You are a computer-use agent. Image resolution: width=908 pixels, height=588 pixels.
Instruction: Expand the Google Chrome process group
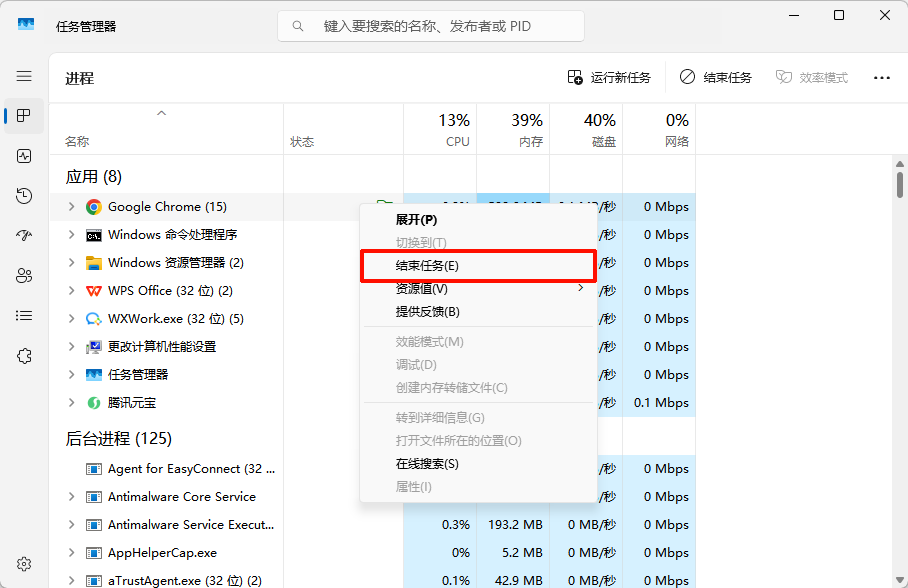[x=71, y=207]
